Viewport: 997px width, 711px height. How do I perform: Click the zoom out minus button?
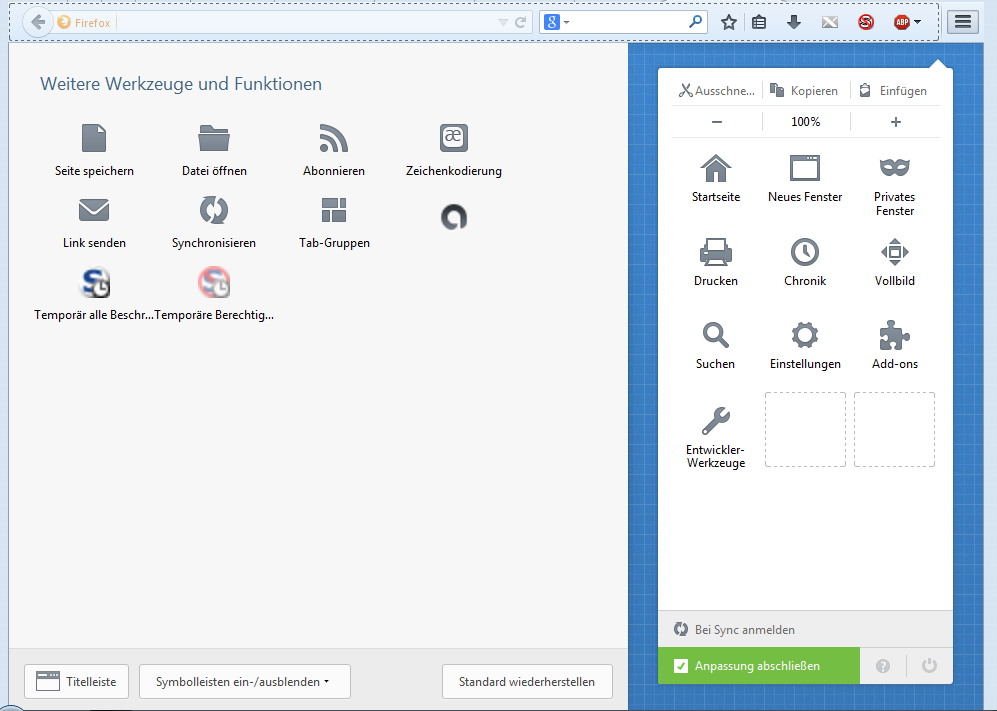pos(717,122)
